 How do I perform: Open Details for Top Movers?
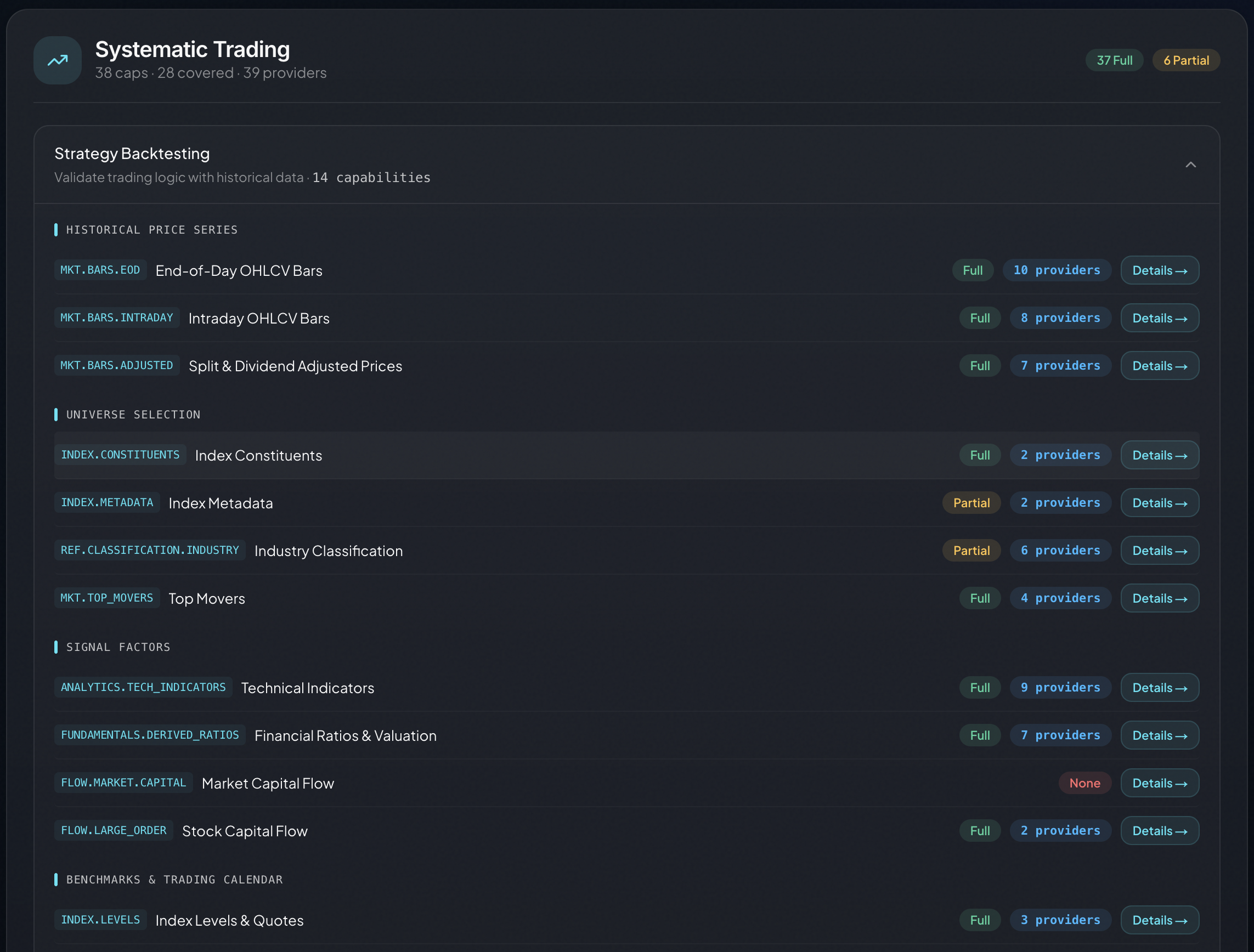pyautogui.click(x=1159, y=598)
